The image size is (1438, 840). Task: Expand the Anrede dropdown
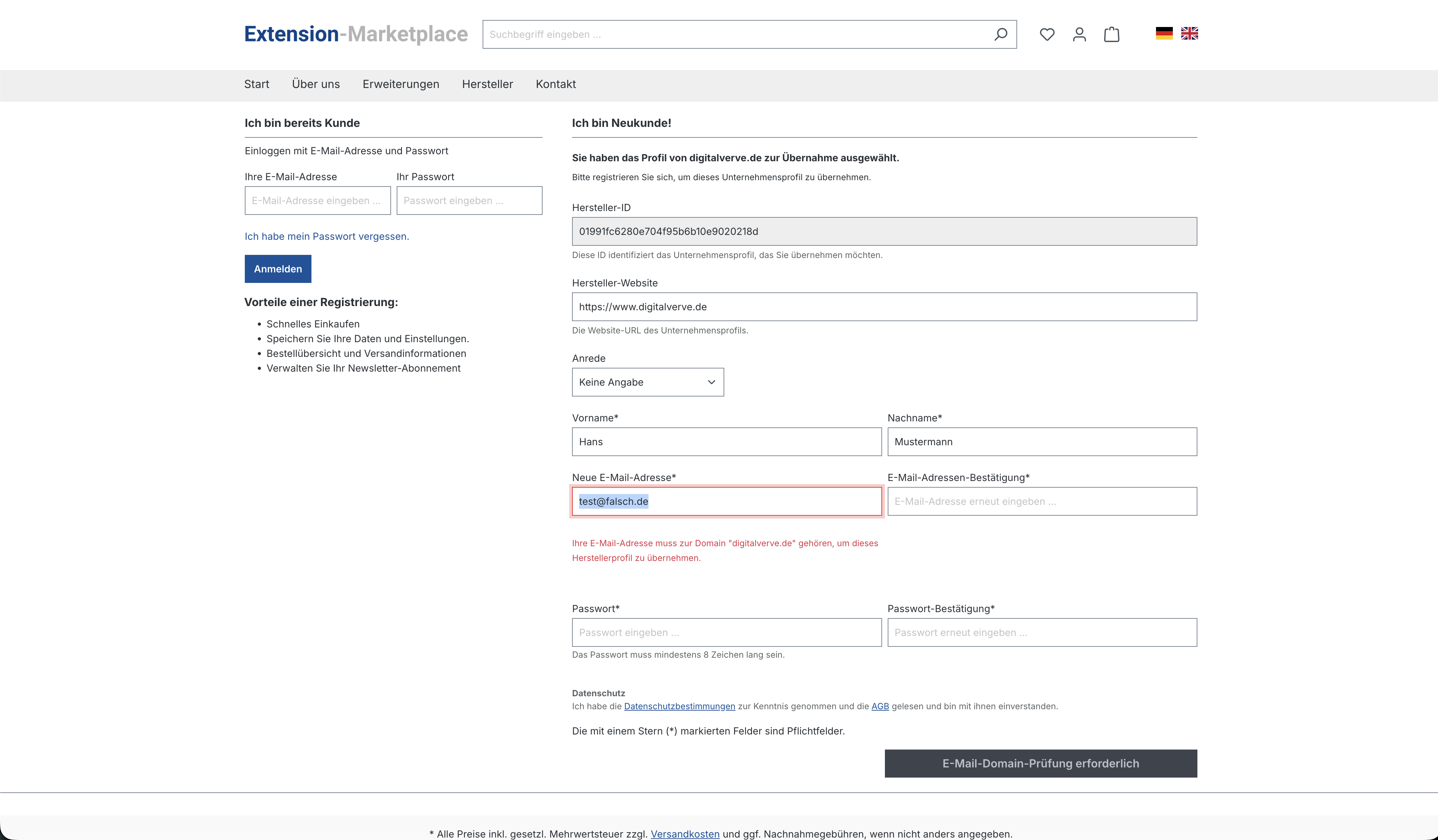pos(647,382)
